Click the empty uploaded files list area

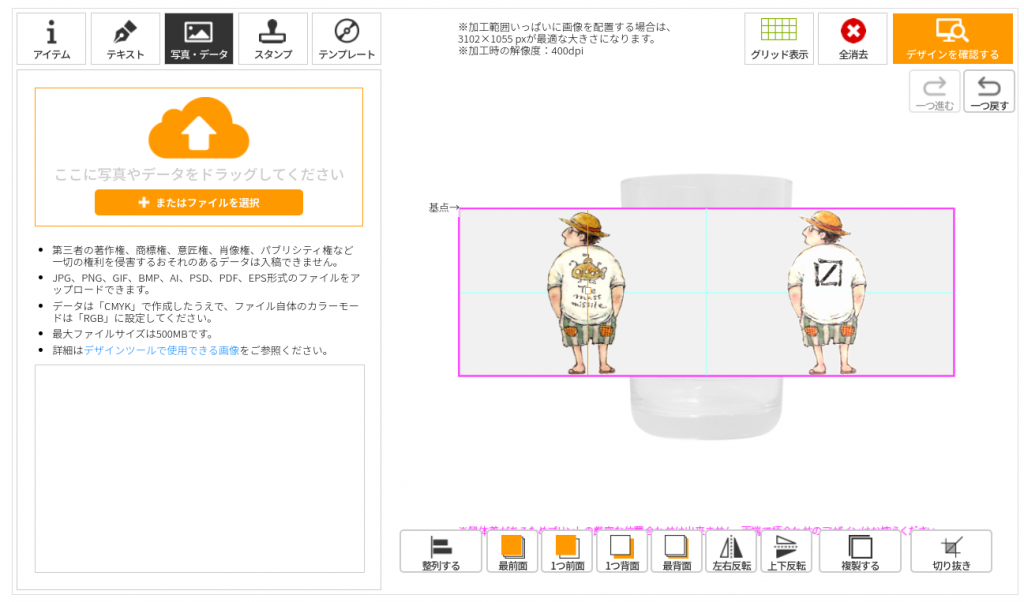pos(199,468)
